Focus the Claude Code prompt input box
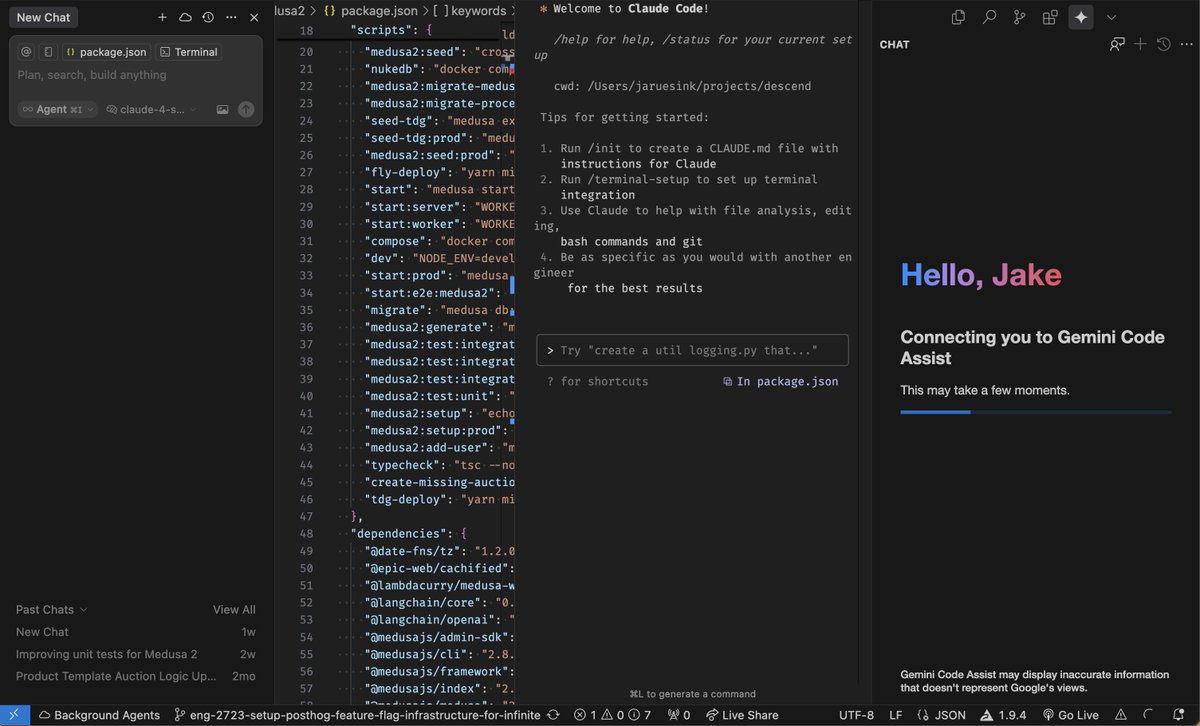The width and height of the screenshot is (1200, 726). pos(692,350)
